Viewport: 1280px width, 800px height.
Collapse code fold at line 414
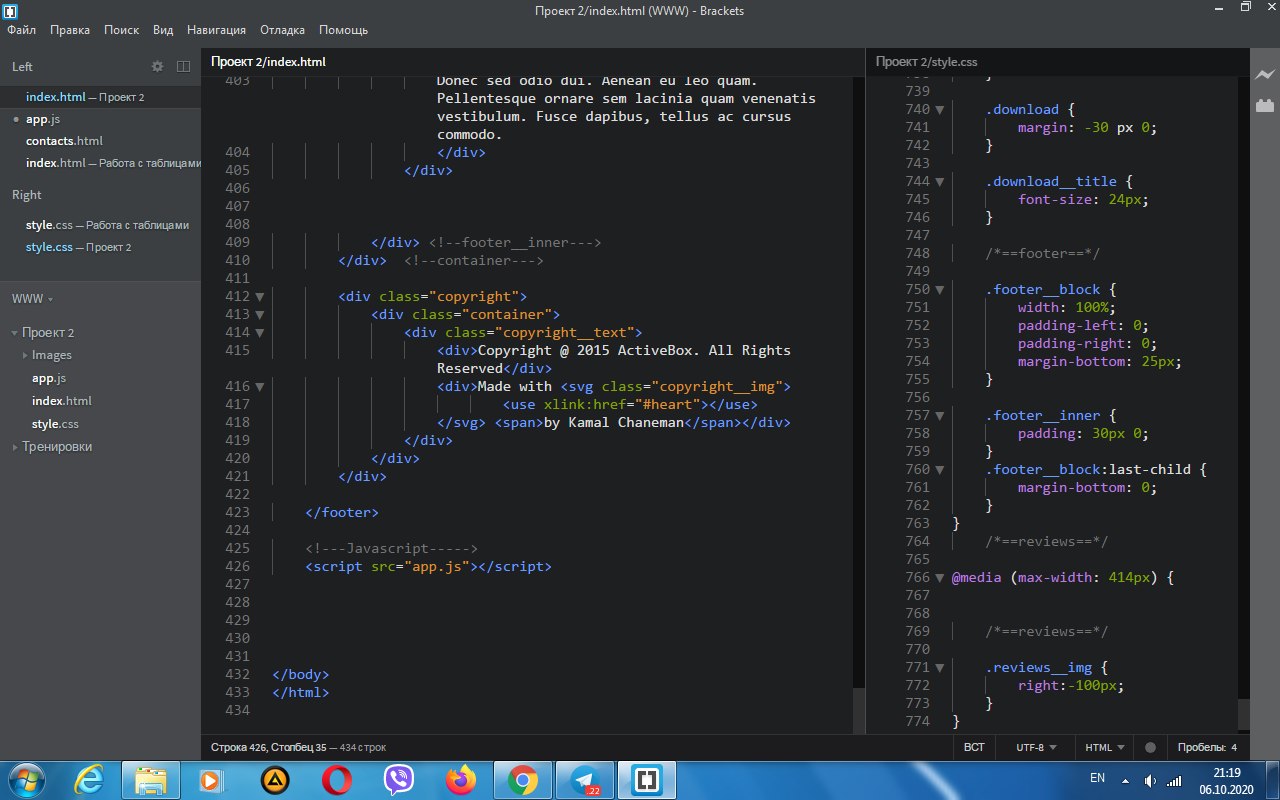pos(260,333)
